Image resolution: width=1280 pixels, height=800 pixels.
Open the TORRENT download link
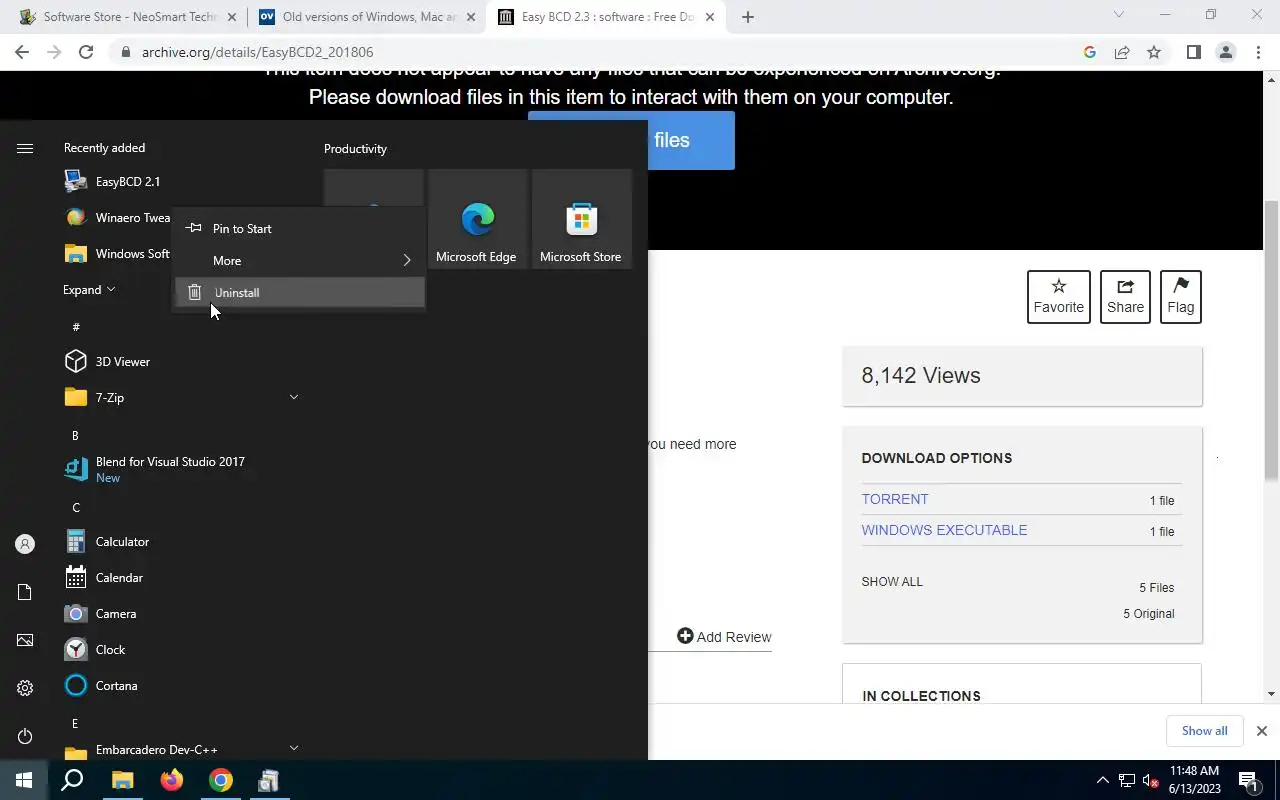point(895,499)
